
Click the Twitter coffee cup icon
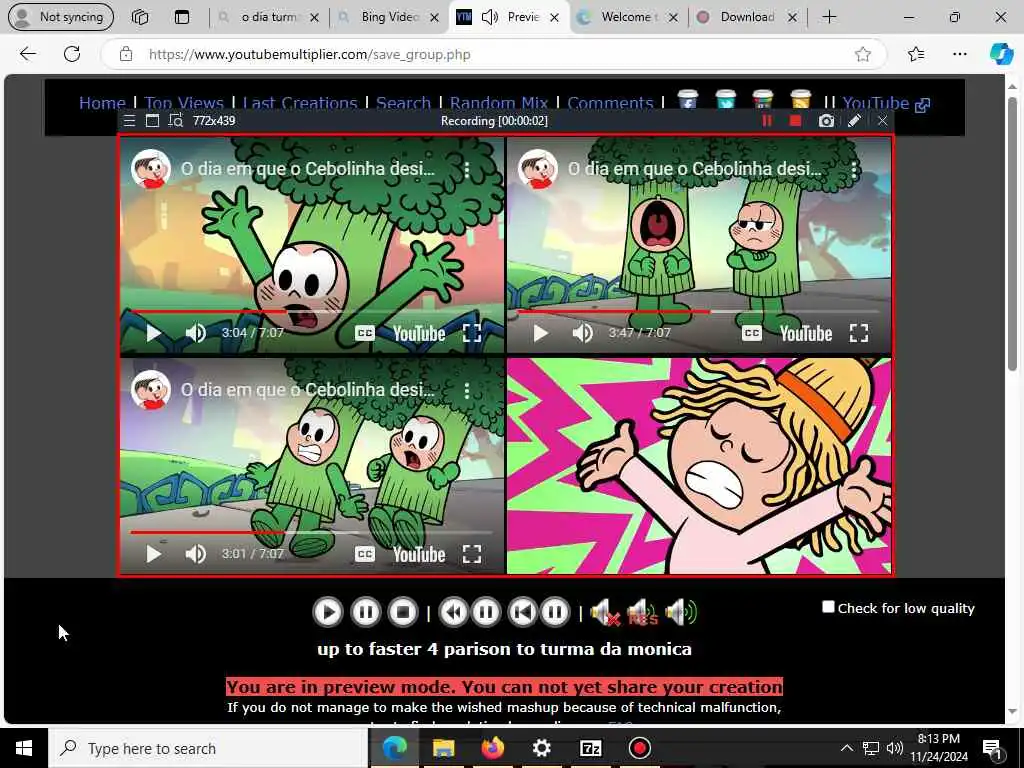point(726,99)
